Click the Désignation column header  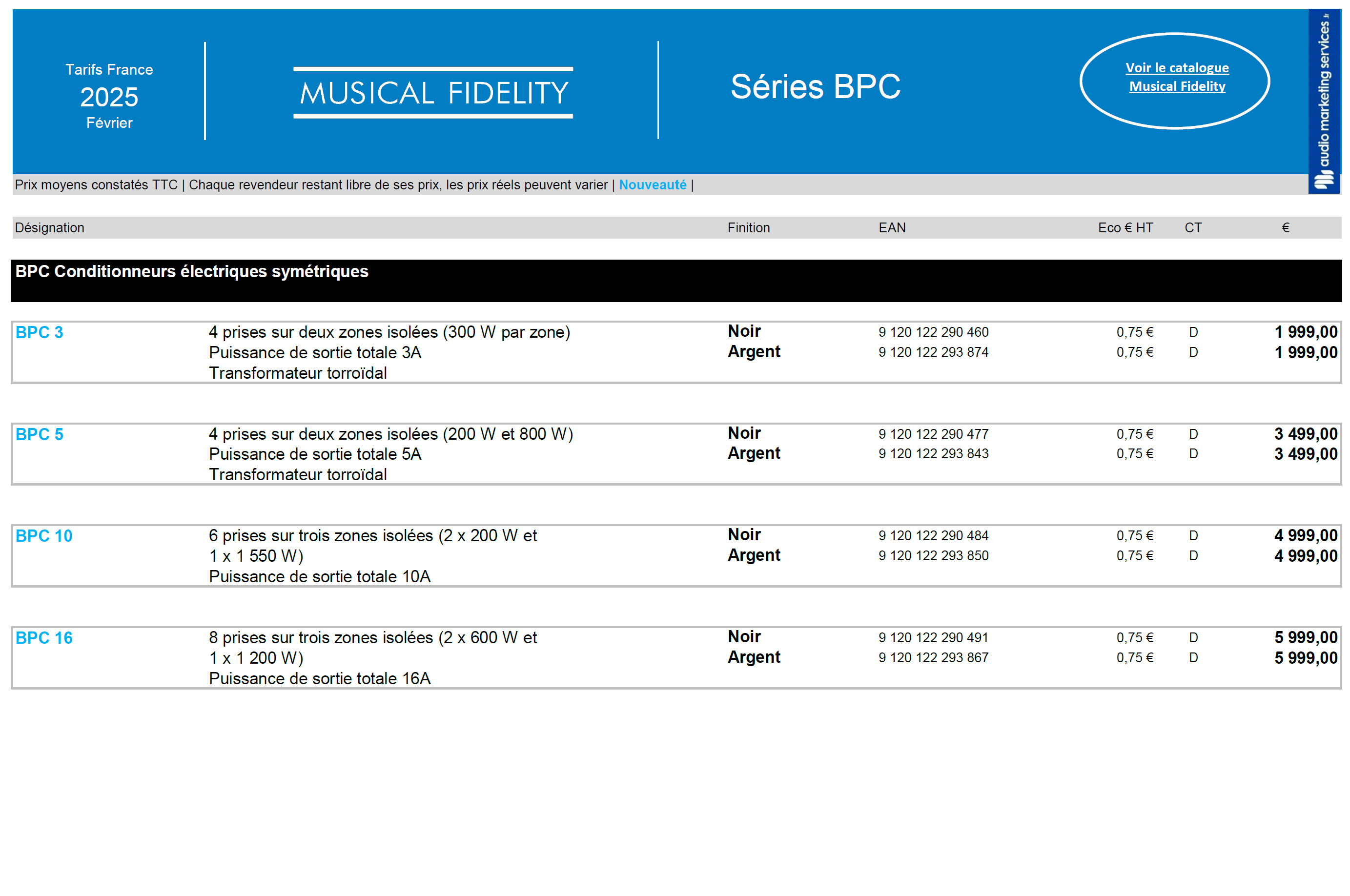[49, 227]
